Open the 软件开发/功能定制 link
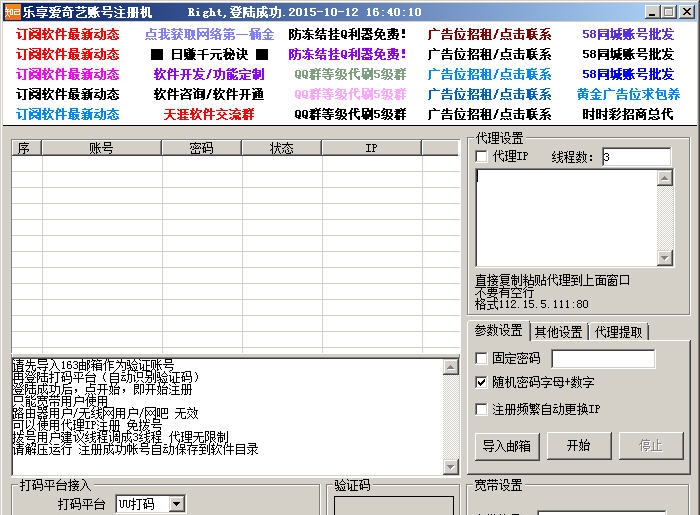The height and width of the screenshot is (515, 700). click(209, 74)
